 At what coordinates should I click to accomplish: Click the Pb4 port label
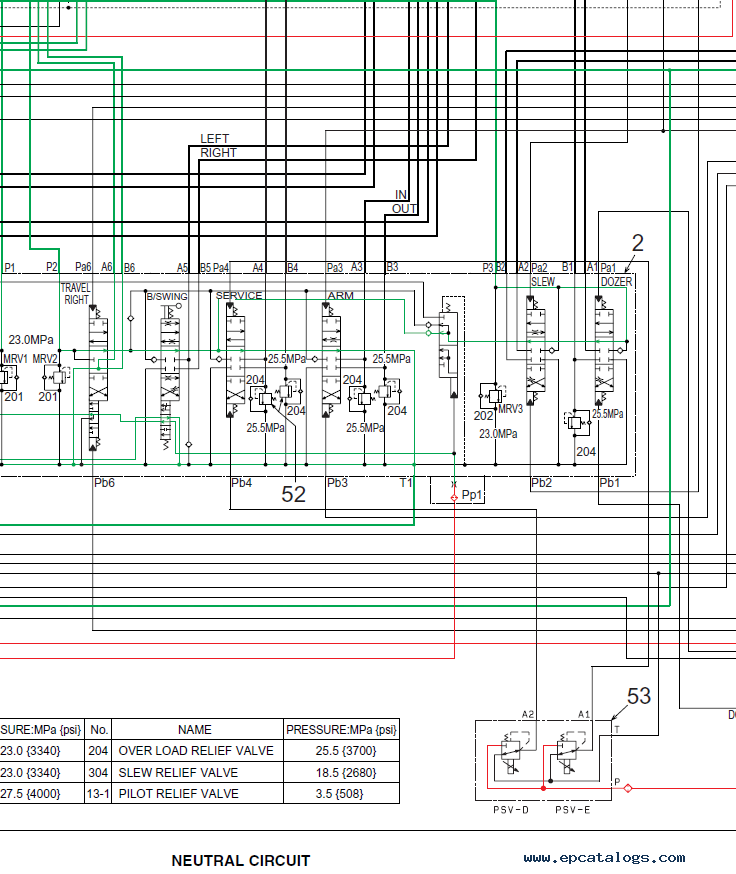pyautogui.click(x=241, y=483)
